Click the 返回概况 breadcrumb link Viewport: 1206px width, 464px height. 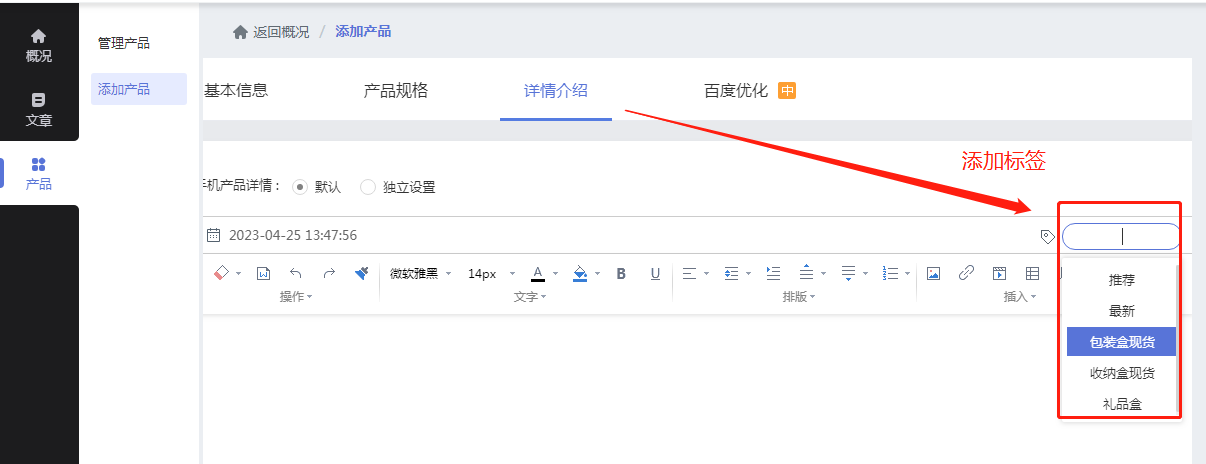pos(281,32)
